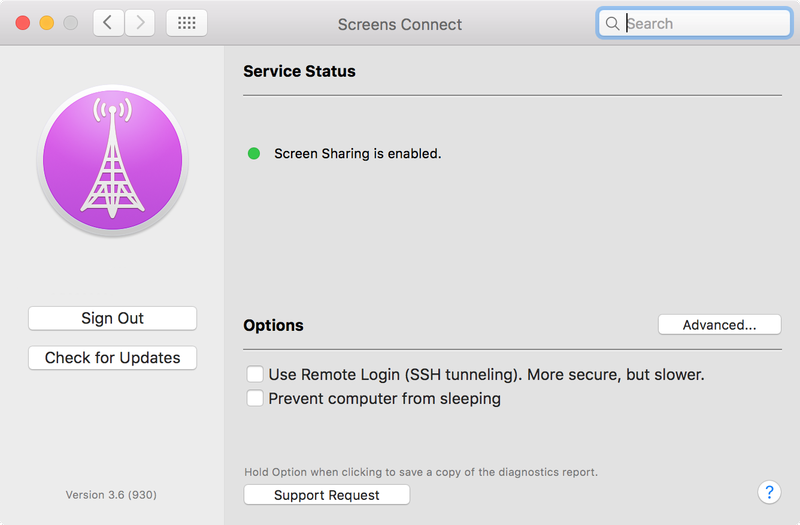Click 'Screen Sharing is enabled.' status text
Viewport: 800px width, 525px height.
click(x=358, y=154)
